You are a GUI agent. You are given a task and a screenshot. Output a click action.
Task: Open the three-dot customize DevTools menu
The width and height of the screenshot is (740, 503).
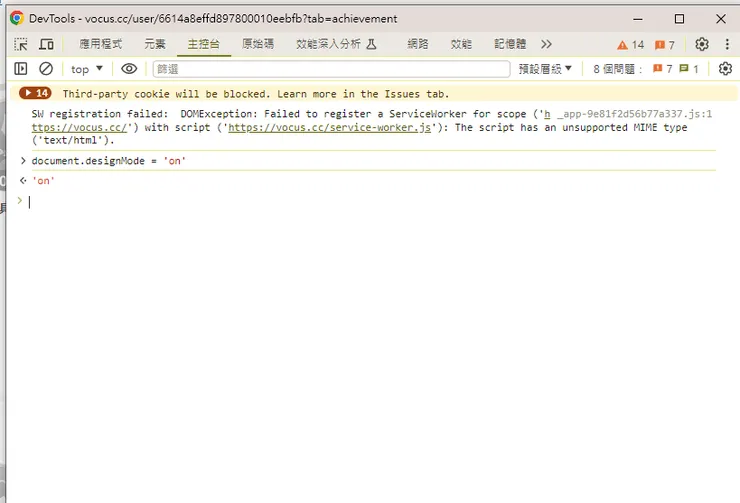pos(727,44)
